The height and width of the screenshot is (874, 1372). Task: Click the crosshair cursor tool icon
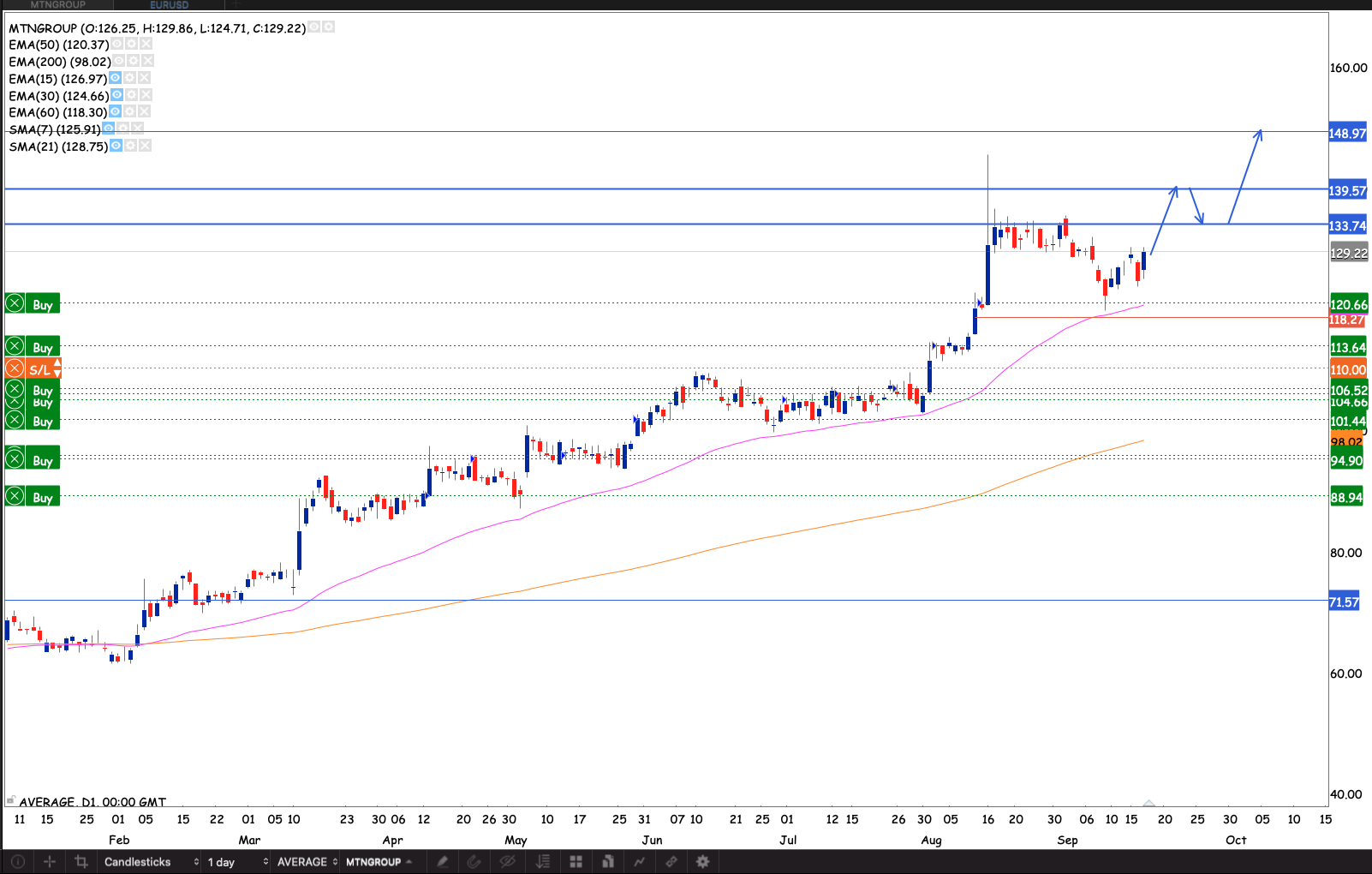pos(50,862)
